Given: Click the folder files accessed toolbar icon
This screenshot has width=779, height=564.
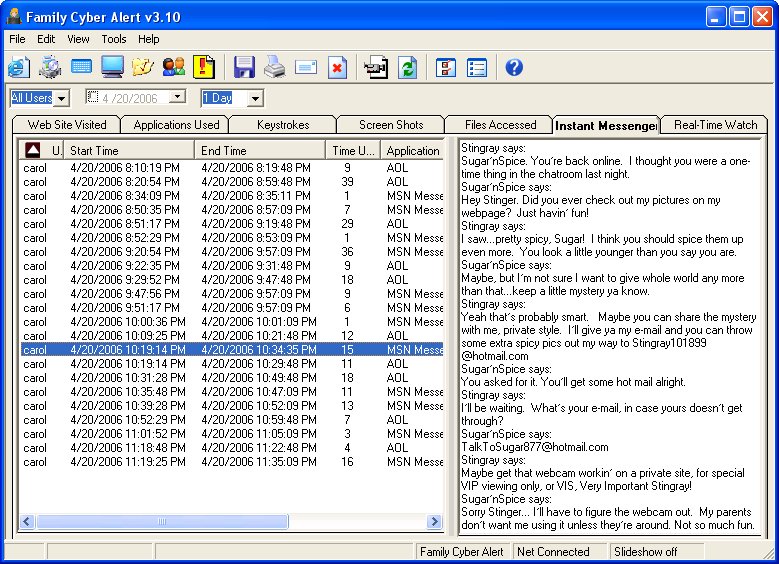Looking at the screenshot, I should tap(143, 67).
